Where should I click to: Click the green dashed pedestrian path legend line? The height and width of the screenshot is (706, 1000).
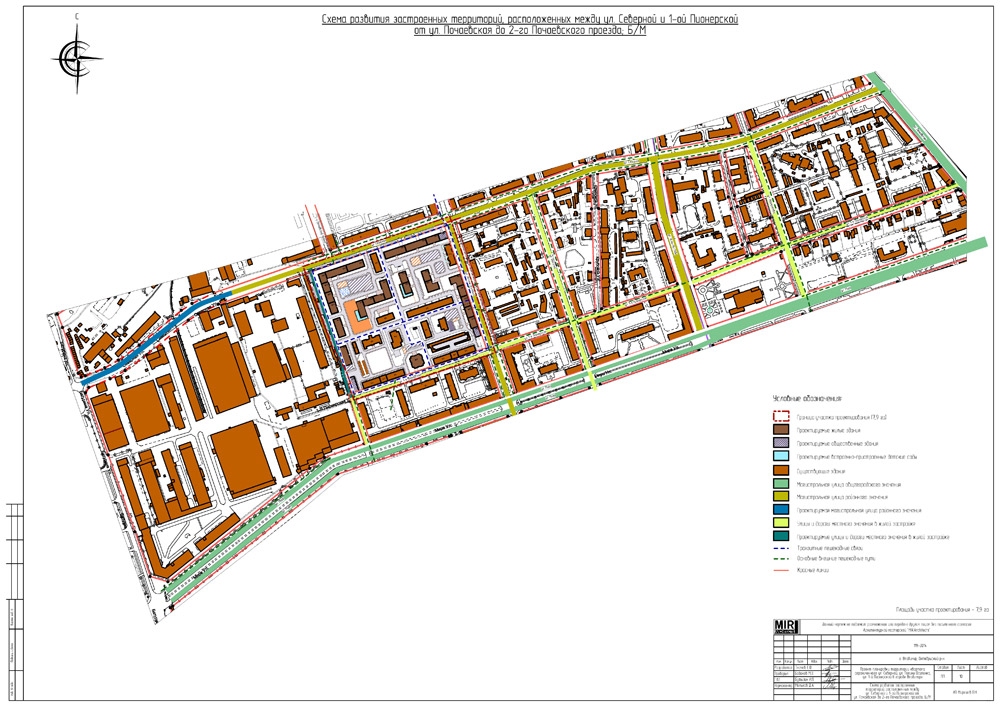point(783,558)
